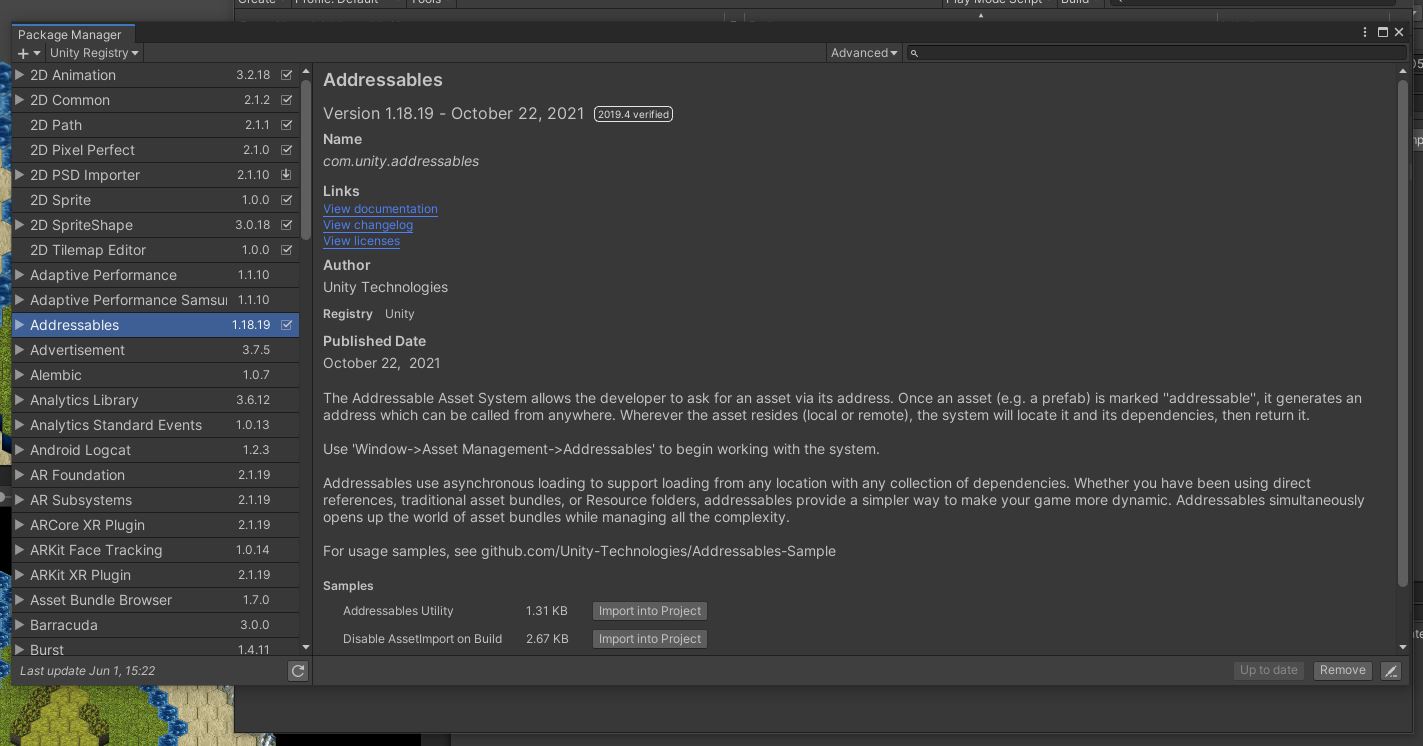Image resolution: width=1423 pixels, height=746 pixels.
Task: Expand versions of 2D Common package
Action: tap(19, 100)
